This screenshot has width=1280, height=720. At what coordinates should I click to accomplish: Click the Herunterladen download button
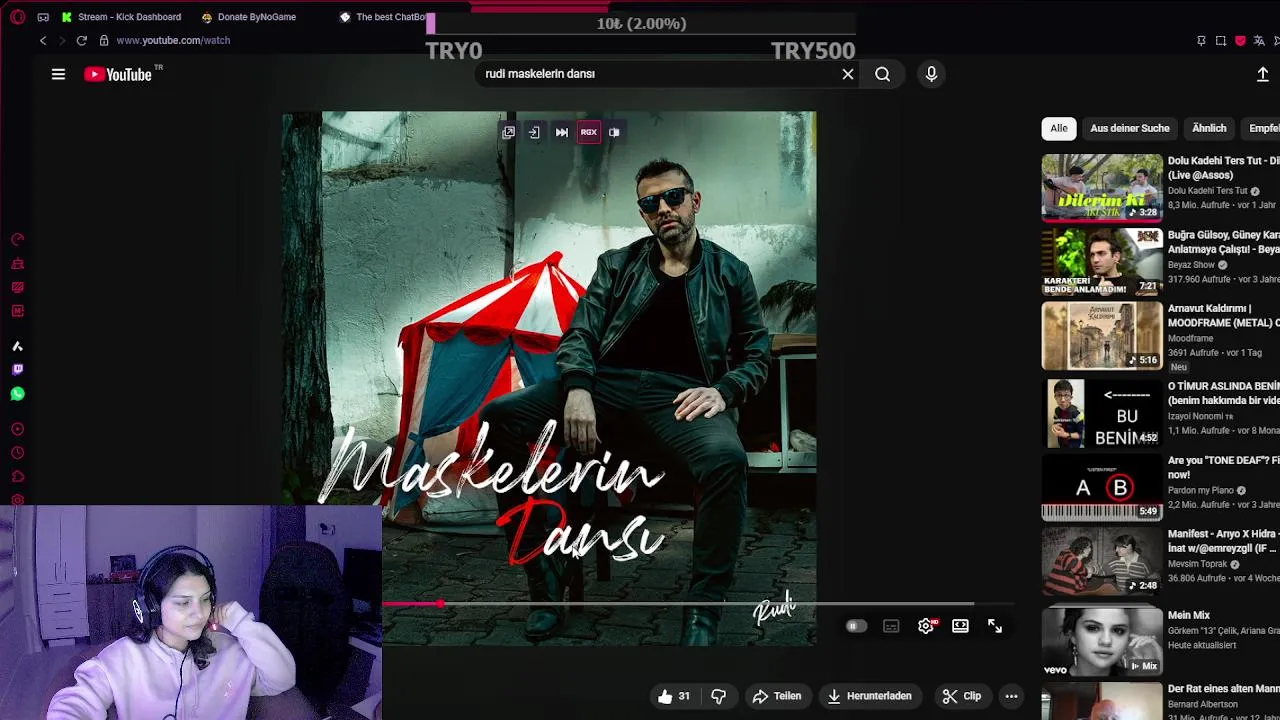(869, 696)
